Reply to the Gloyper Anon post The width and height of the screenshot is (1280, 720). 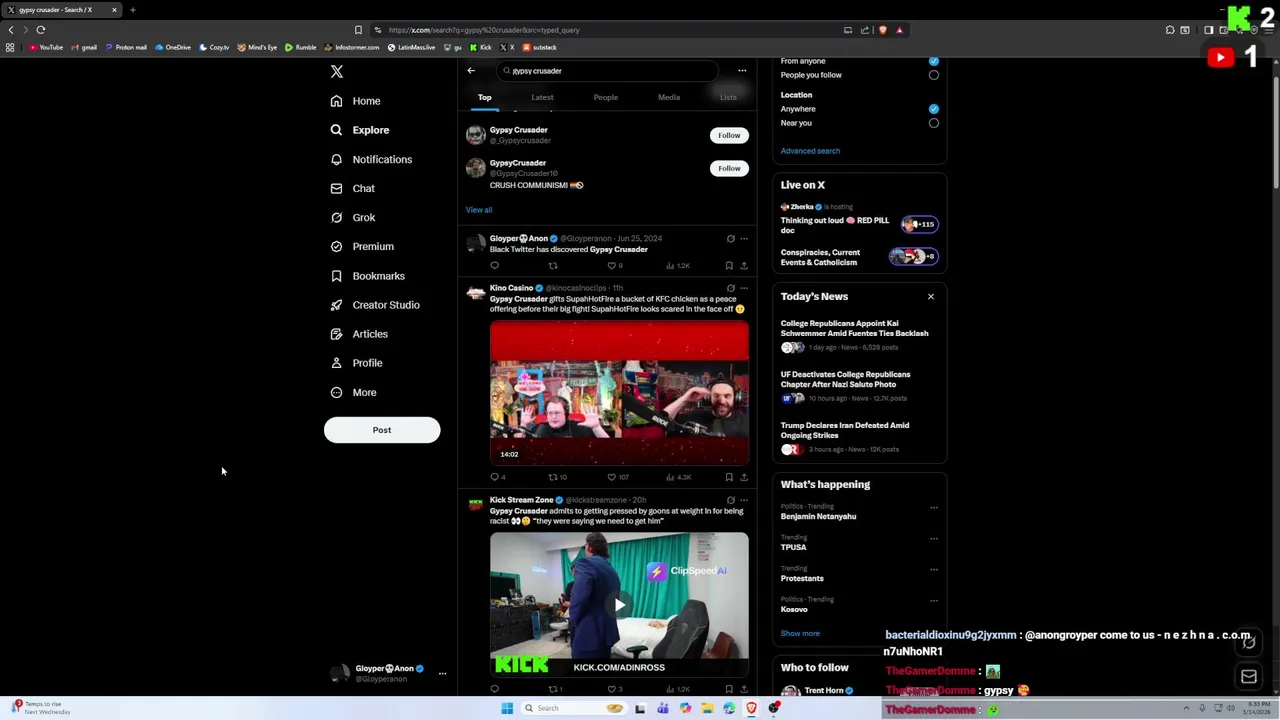[x=494, y=266]
